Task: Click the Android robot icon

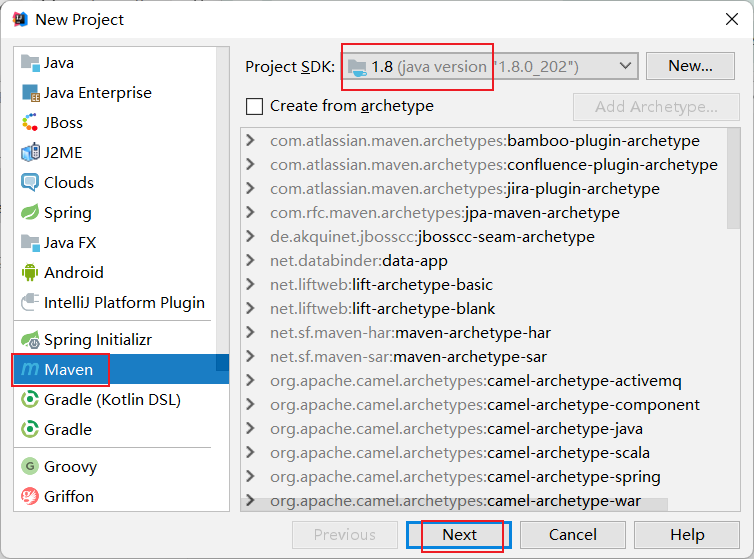Action: tap(30, 272)
